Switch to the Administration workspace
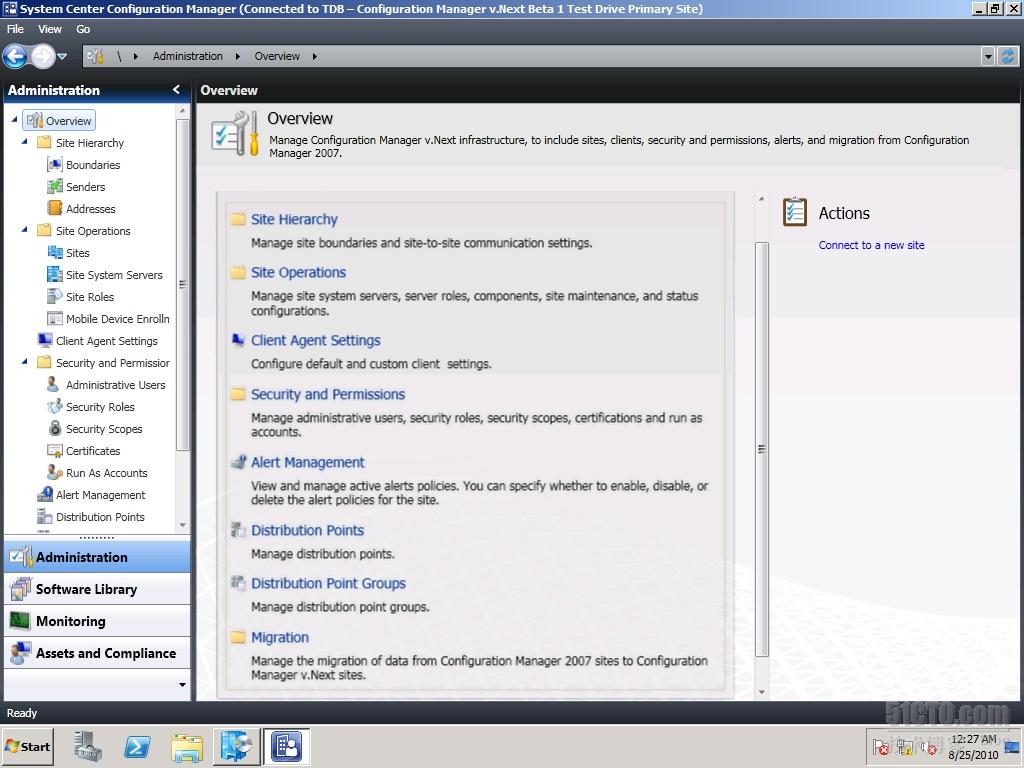Viewport: 1024px width, 768px height. click(x=97, y=557)
